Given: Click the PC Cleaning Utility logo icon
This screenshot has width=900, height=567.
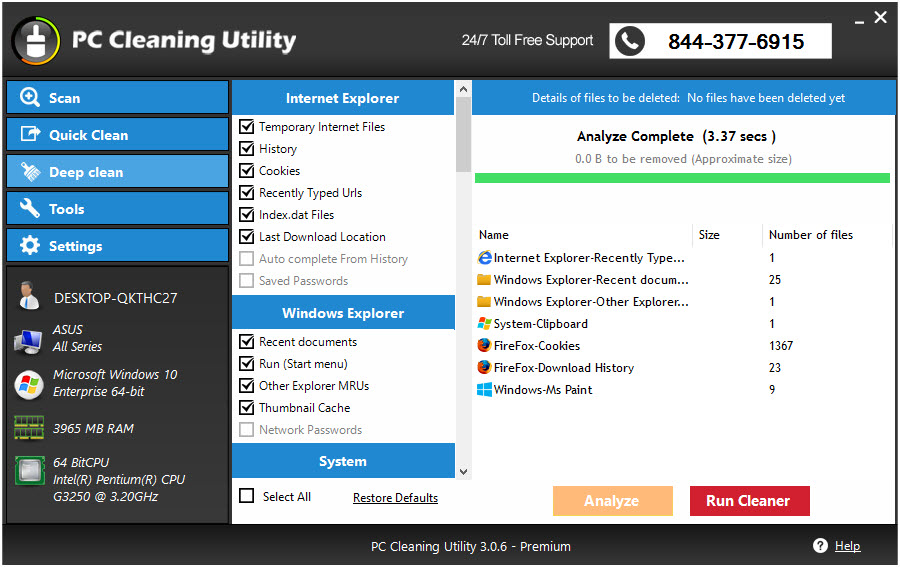Looking at the screenshot, I should (x=36, y=41).
